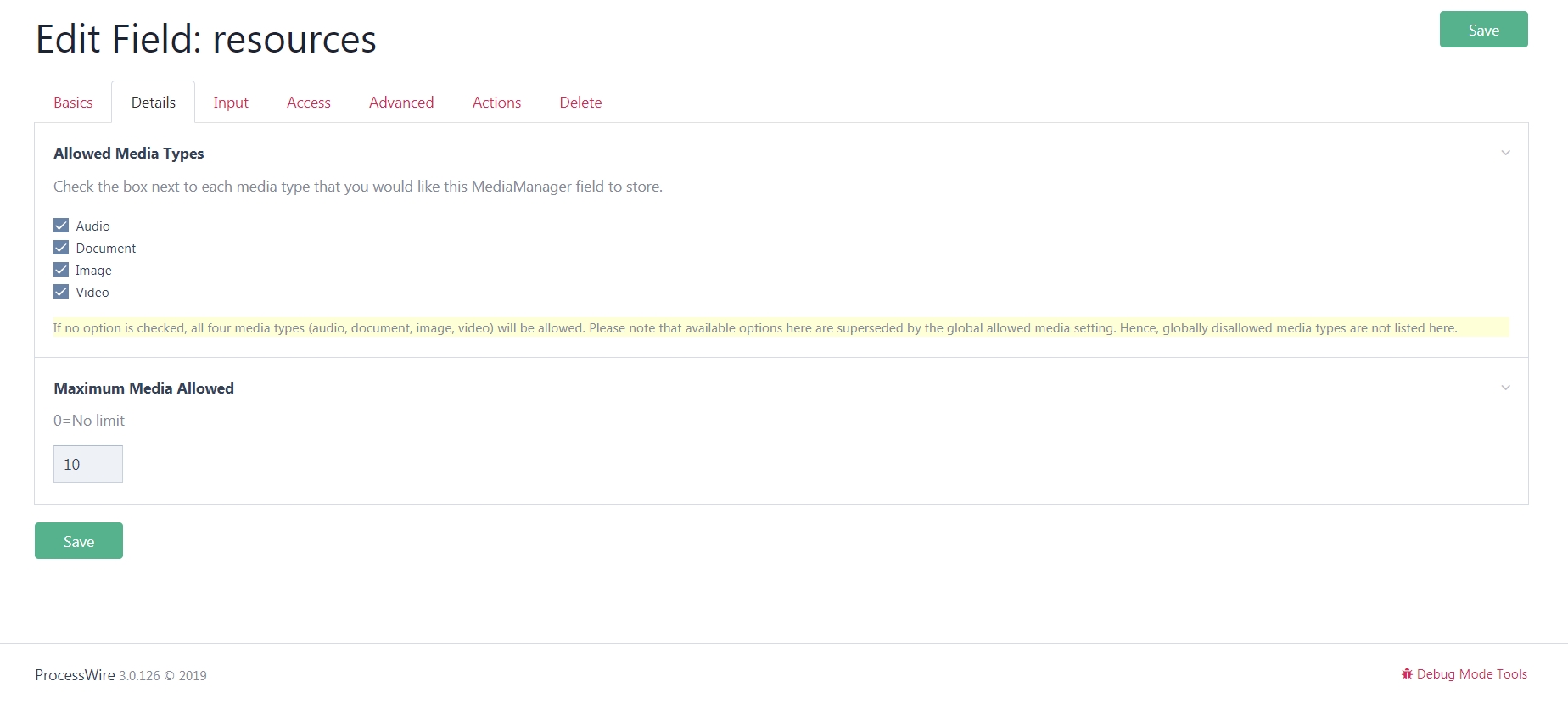Collapse the Allowed Media Types section chevron

[1505, 154]
